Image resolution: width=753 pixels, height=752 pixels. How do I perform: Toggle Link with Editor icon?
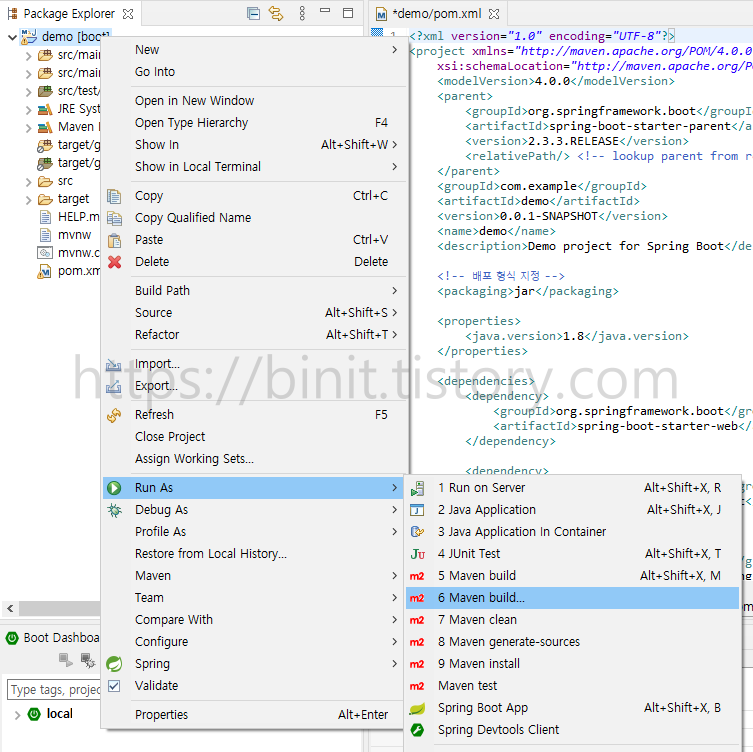point(276,13)
